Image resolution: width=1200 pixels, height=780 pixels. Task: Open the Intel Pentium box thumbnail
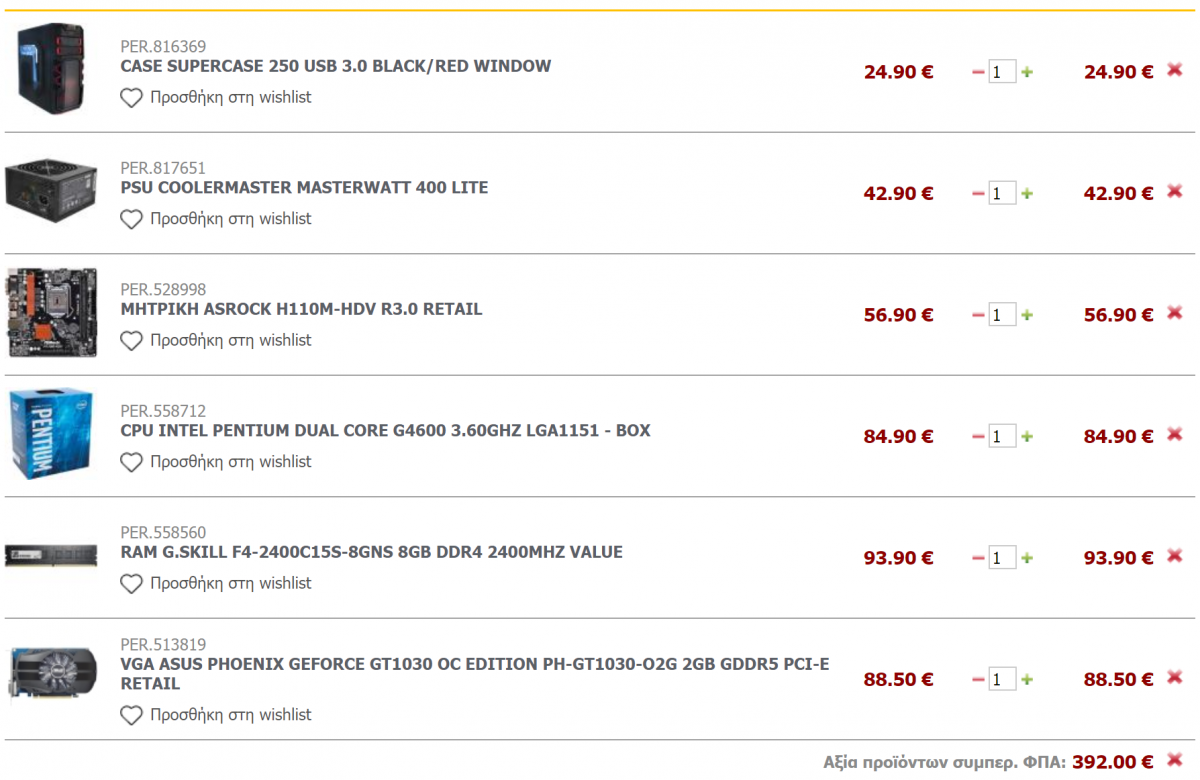(x=51, y=435)
